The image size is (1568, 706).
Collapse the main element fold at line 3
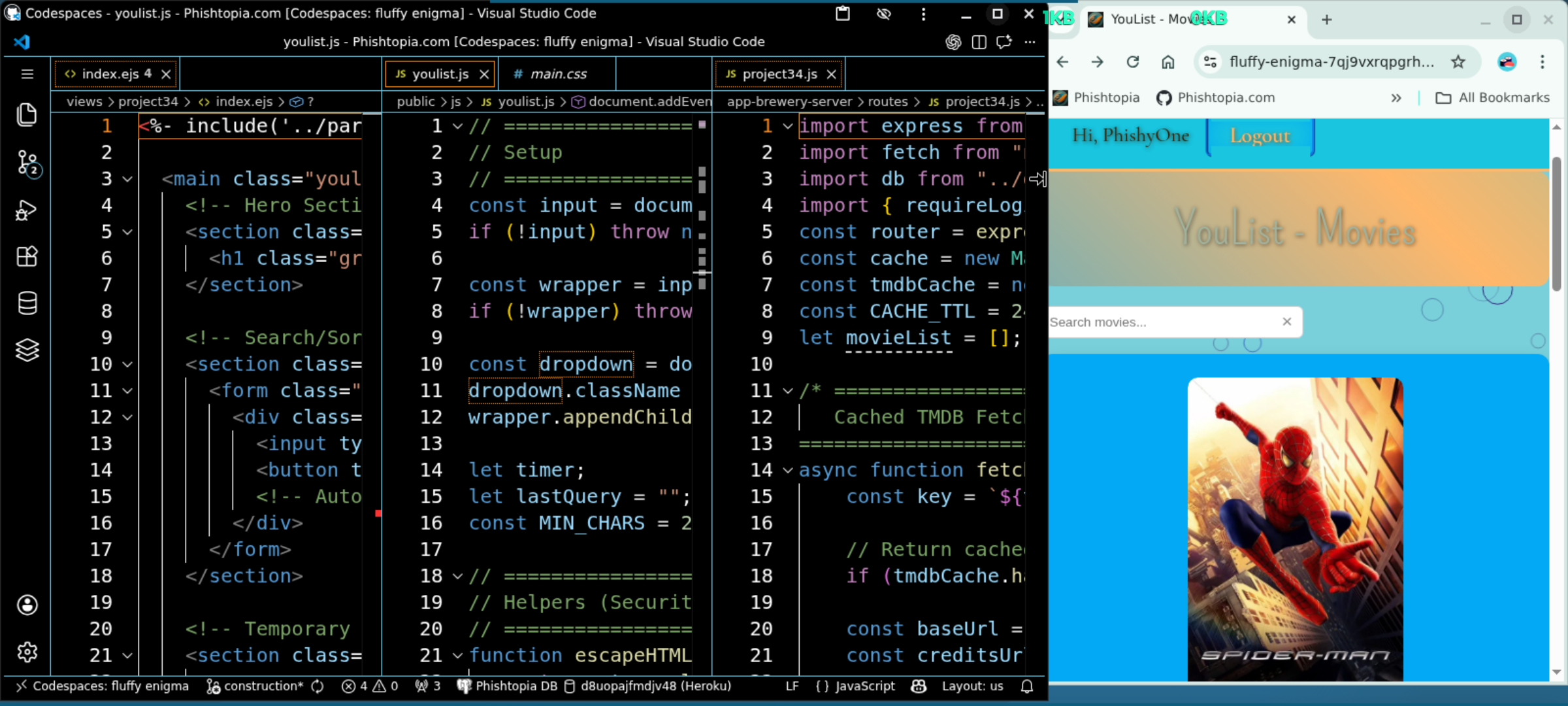point(127,179)
